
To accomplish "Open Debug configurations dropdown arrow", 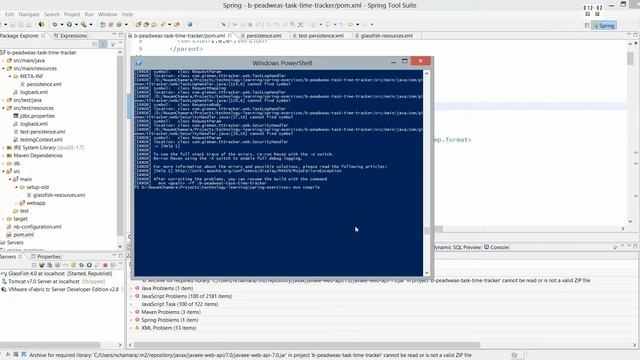I will point(62,24).
